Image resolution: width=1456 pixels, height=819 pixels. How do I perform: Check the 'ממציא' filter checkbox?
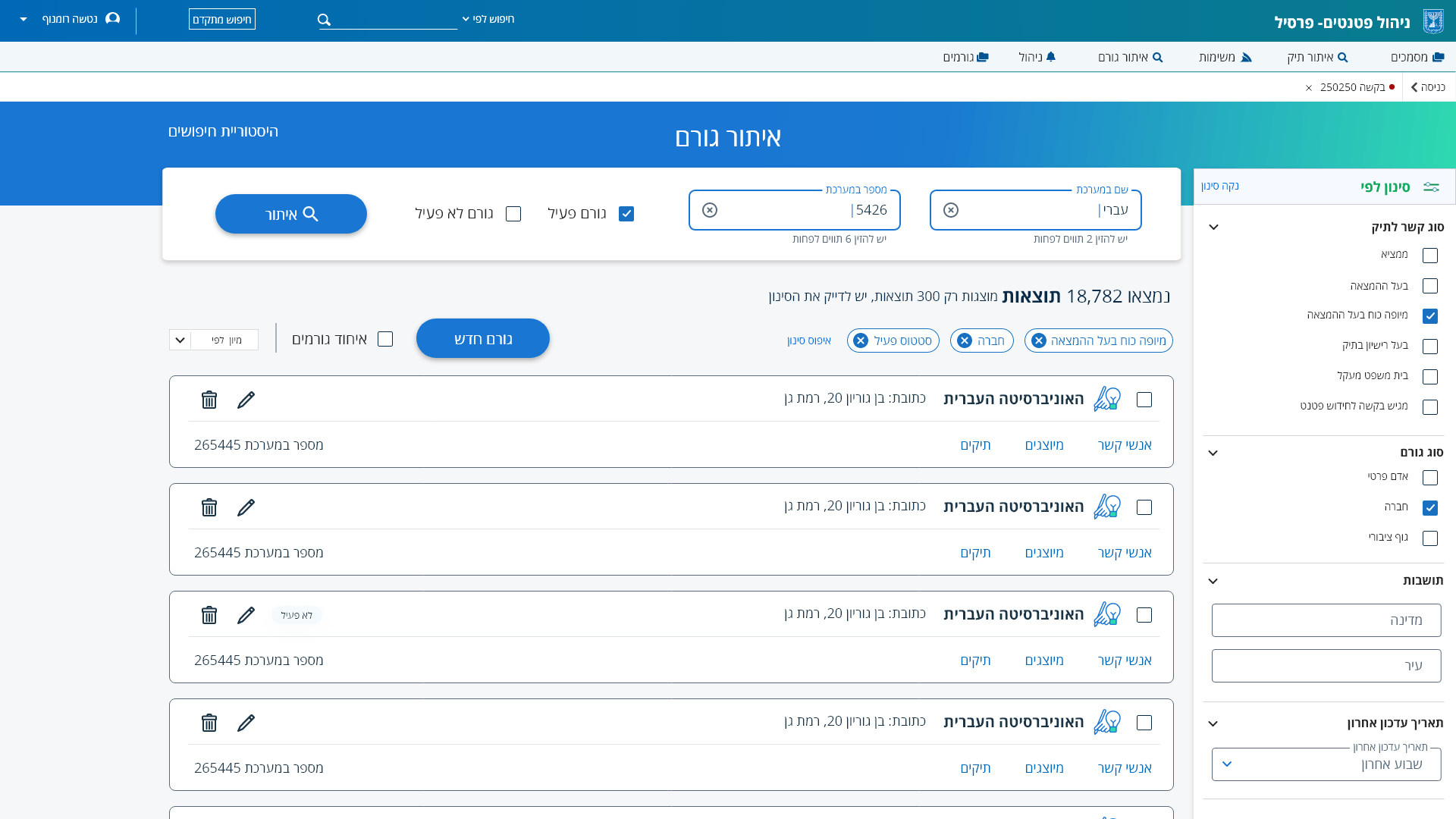click(1430, 256)
